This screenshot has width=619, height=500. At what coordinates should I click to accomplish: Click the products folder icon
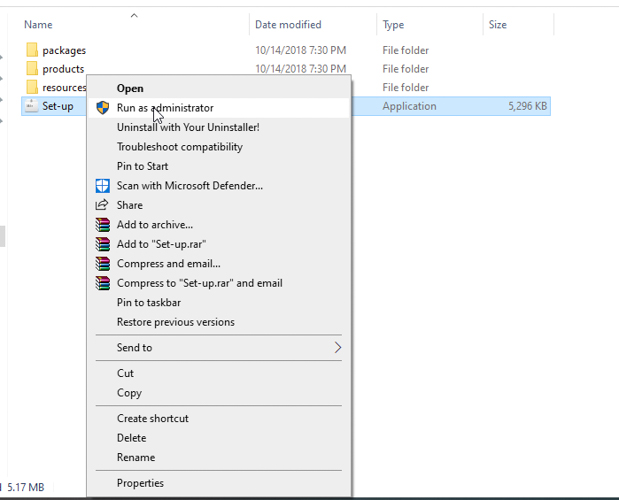point(32,69)
